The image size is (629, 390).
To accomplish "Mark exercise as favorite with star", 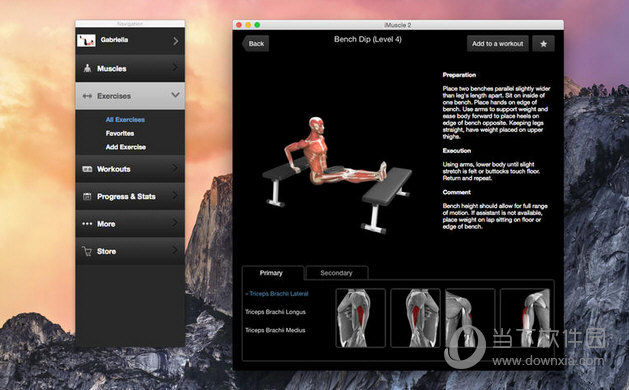I will pos(543,44).
